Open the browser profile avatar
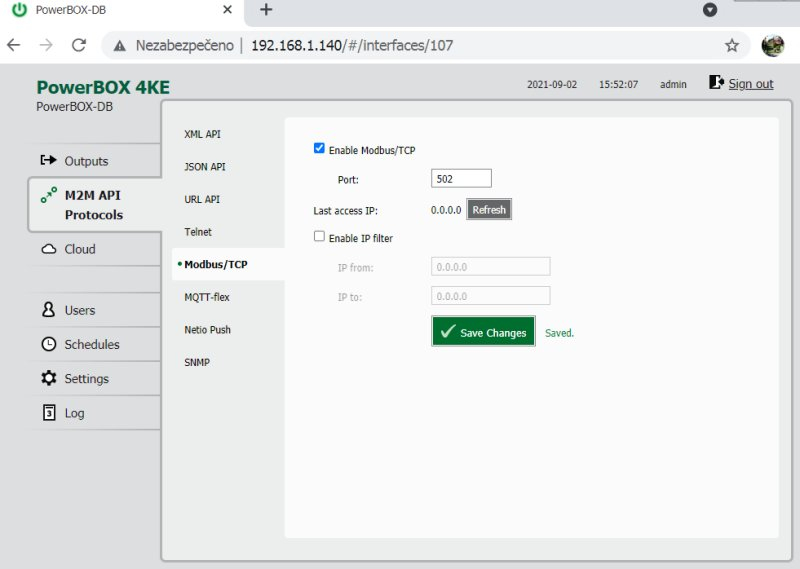800x569 pixels. pos(772,45)
